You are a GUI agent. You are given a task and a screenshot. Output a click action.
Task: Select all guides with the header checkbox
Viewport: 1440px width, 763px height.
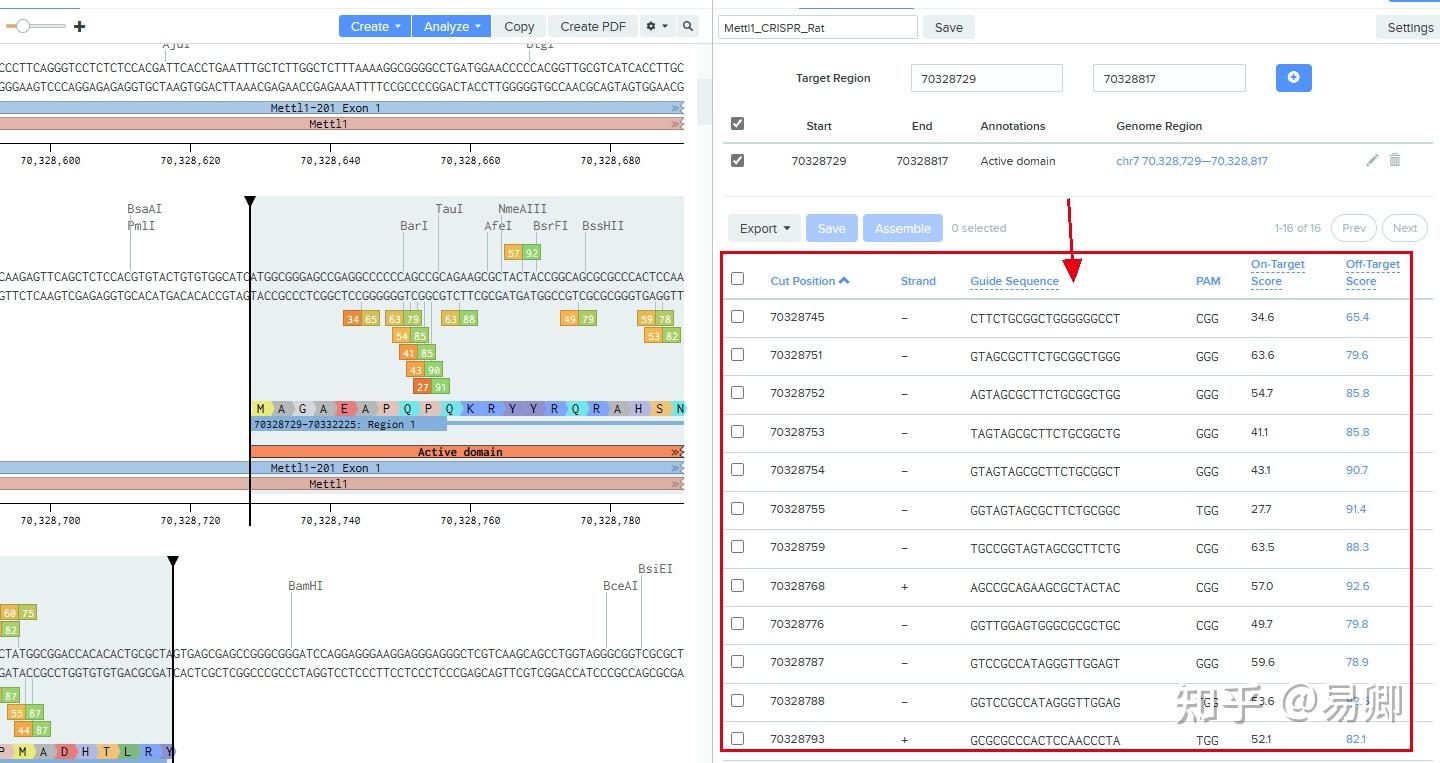737,279
